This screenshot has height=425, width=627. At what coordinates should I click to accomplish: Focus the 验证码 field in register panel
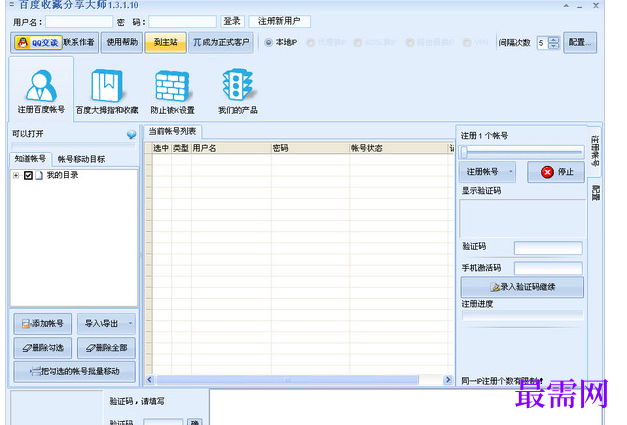tap(548, 248)
